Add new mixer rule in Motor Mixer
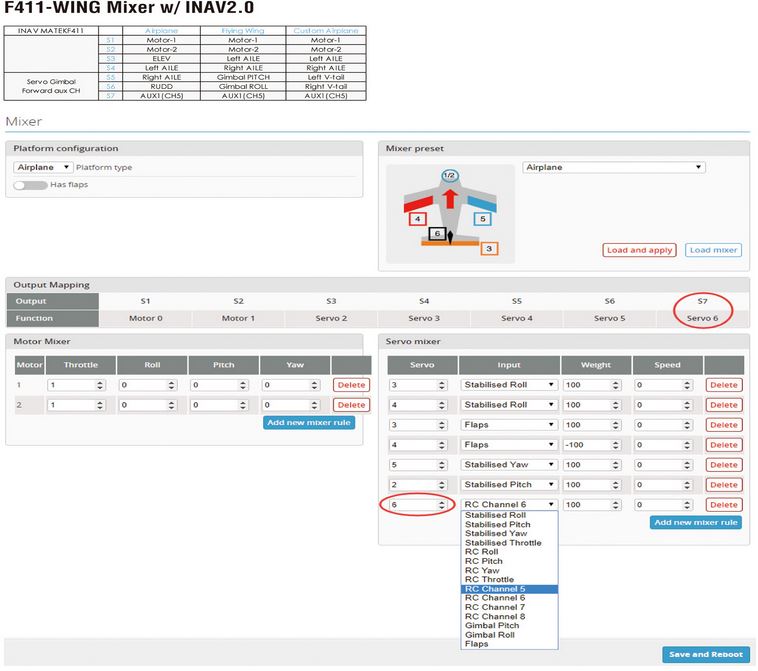 click(309, 423)
